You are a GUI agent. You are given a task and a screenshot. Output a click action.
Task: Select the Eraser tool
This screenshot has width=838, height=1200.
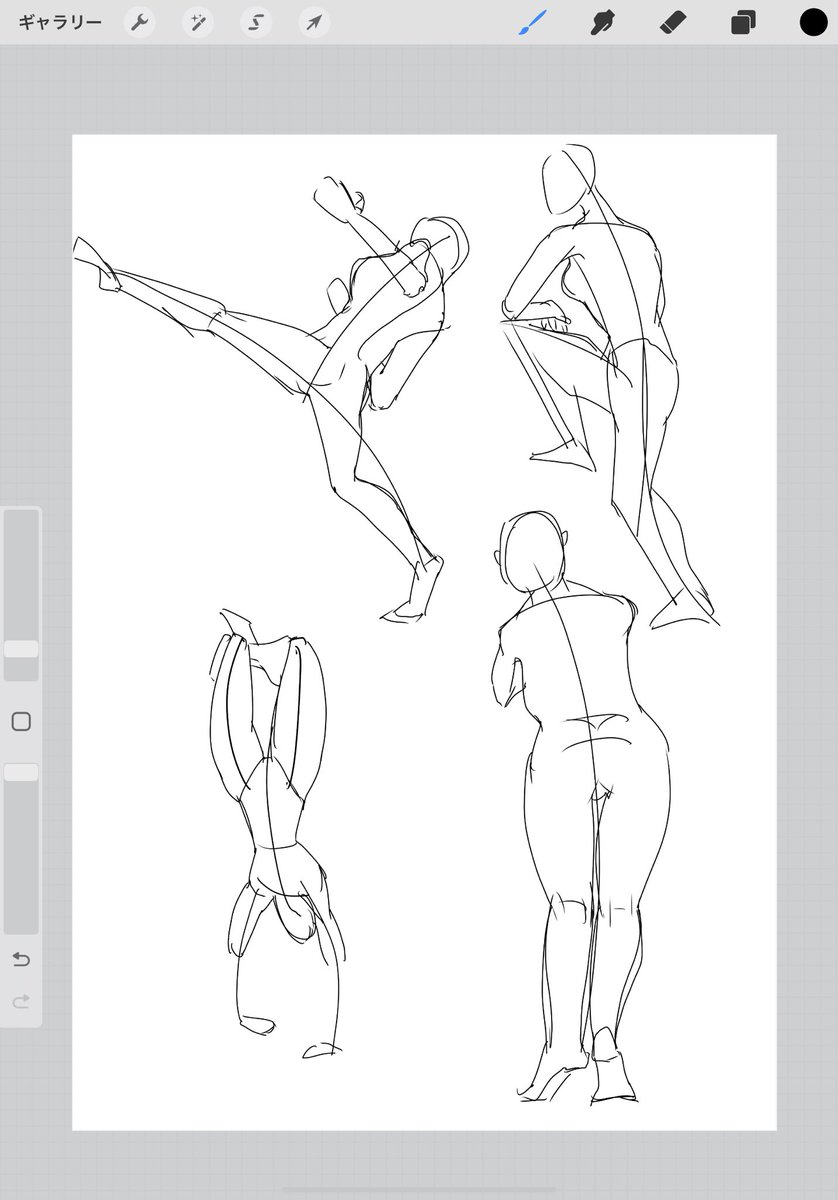(x=672, y=22)
